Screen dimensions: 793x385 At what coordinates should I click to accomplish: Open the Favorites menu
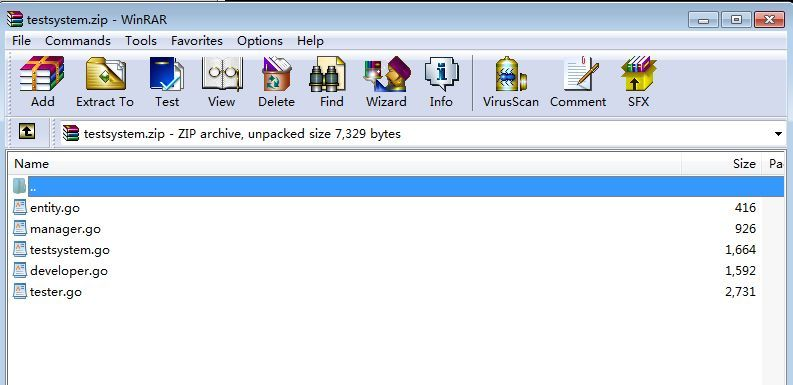(x=197, y=41)
